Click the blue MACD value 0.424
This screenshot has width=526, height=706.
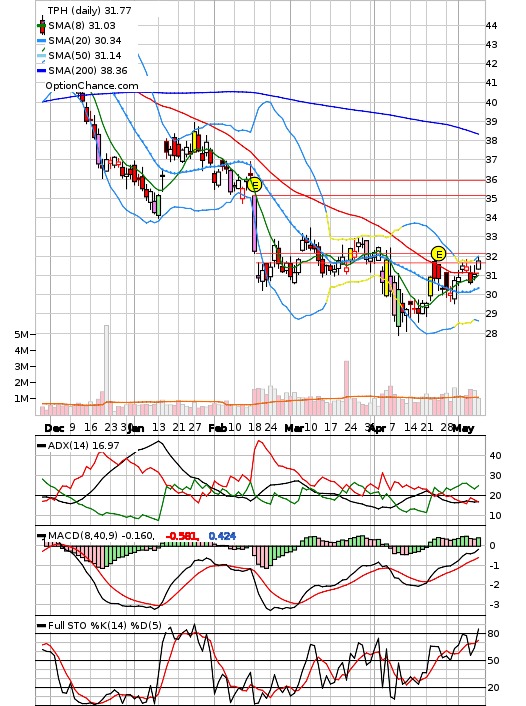222,536
